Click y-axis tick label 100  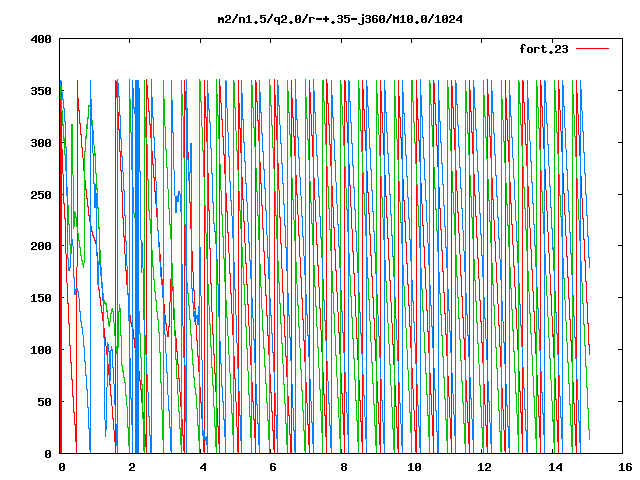[x=41, y=350]
